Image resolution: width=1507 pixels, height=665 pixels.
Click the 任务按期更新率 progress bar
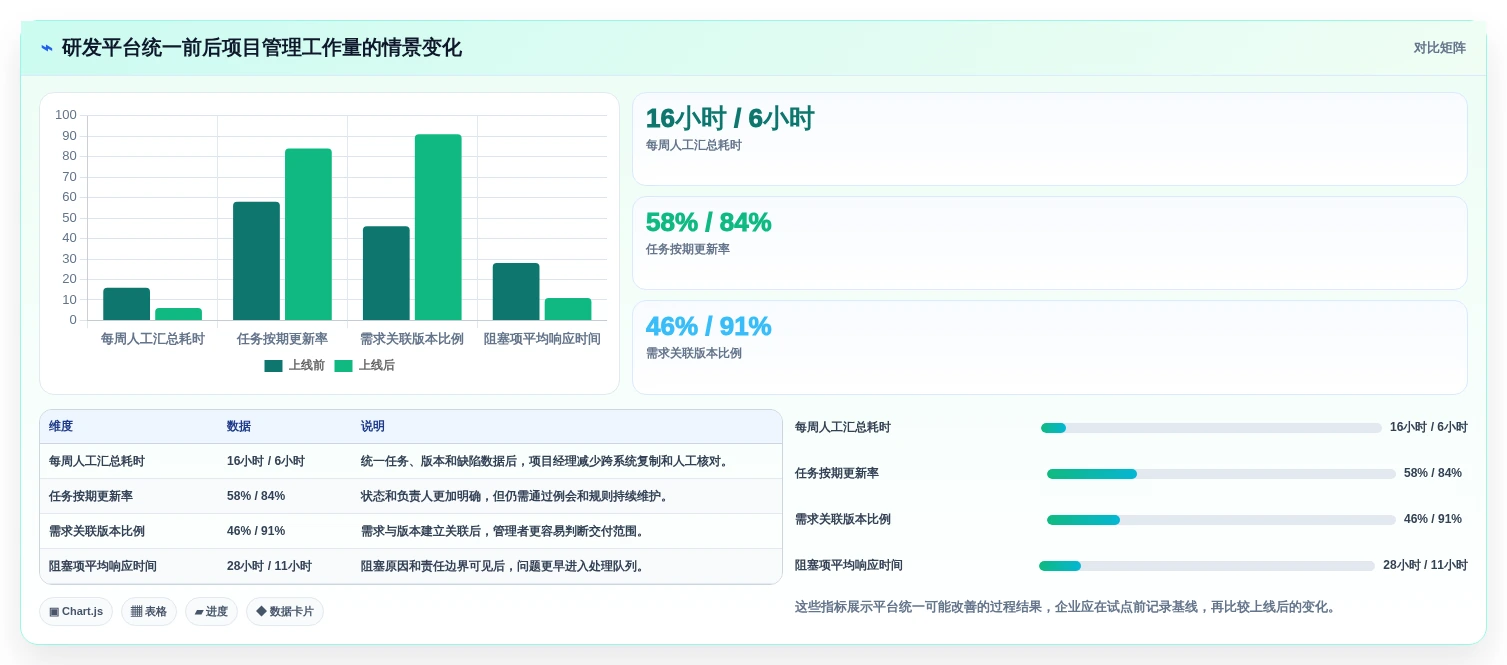click(x=1221, y=474)
